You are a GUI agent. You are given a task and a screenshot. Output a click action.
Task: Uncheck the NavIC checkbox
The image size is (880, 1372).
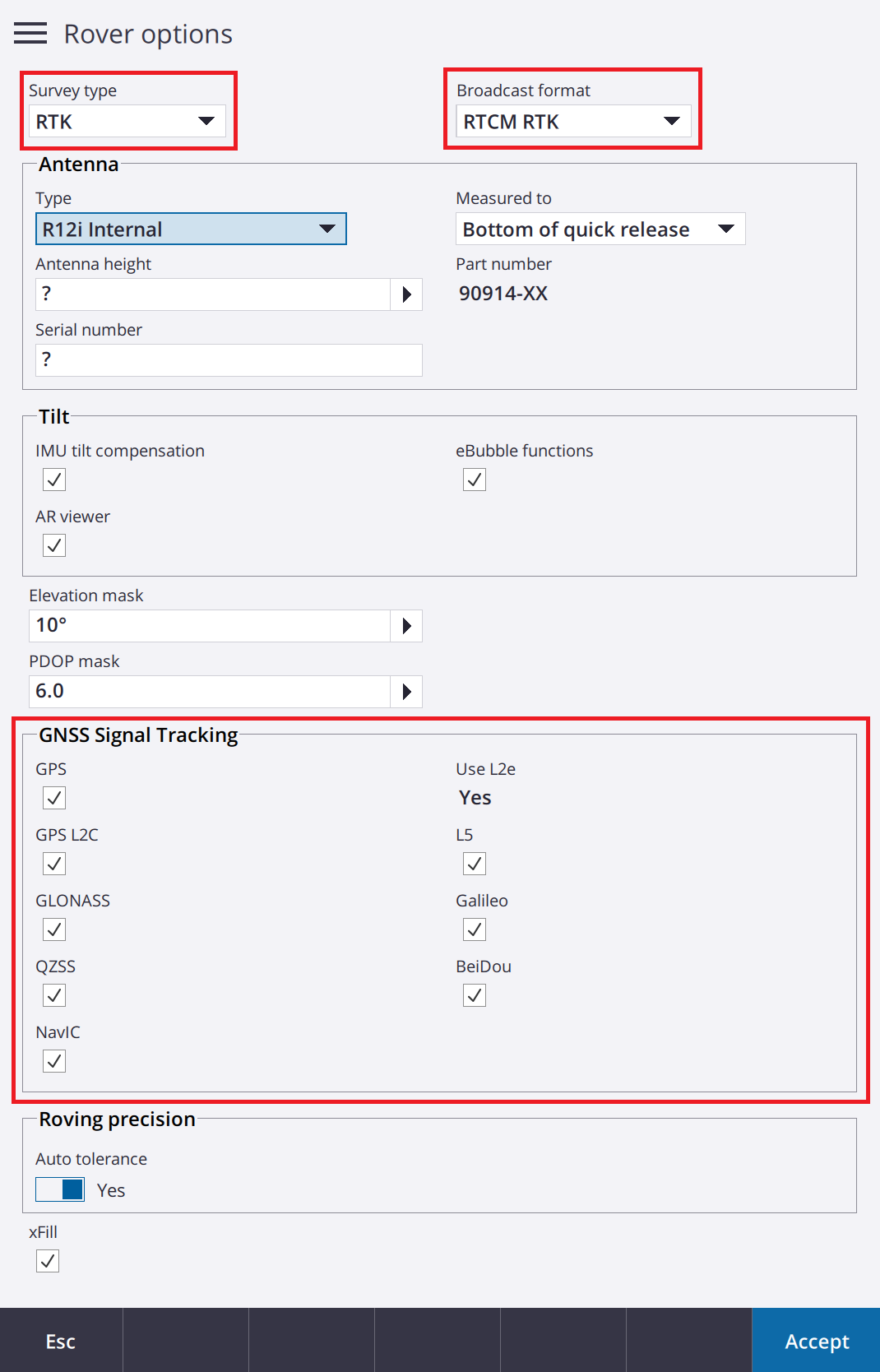point(54,1061)
